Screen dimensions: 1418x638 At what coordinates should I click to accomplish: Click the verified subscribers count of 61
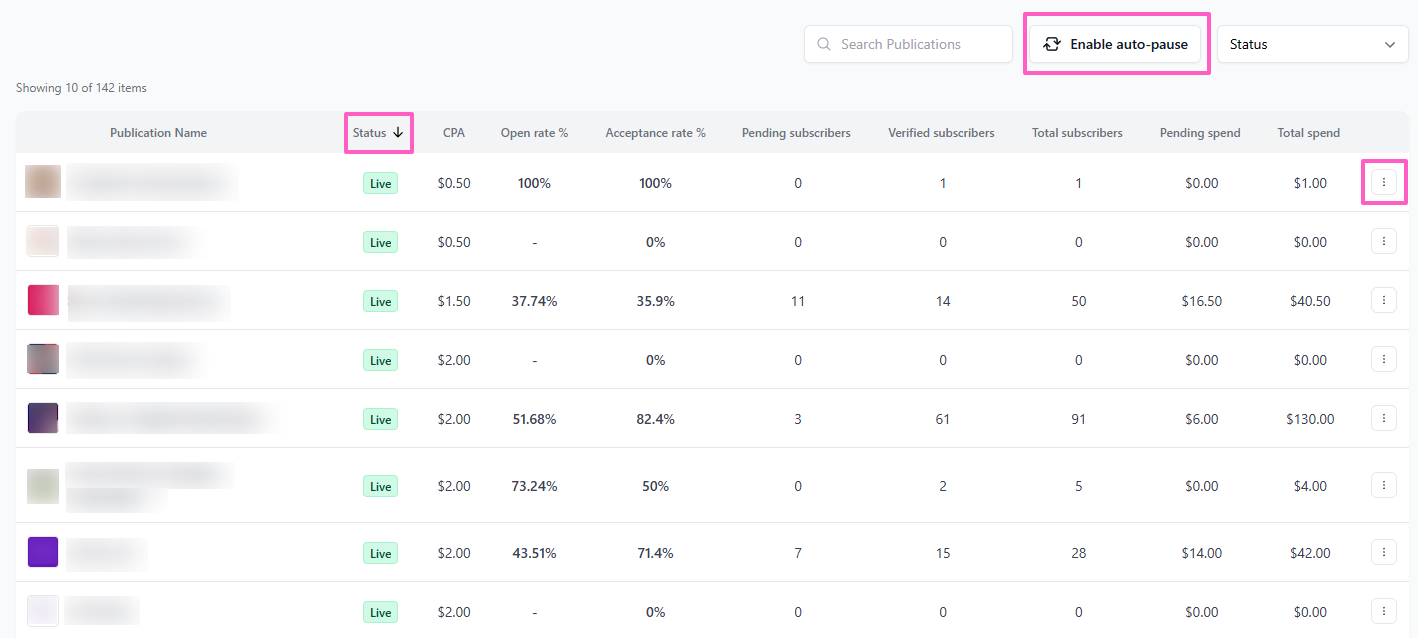(943, 419)
